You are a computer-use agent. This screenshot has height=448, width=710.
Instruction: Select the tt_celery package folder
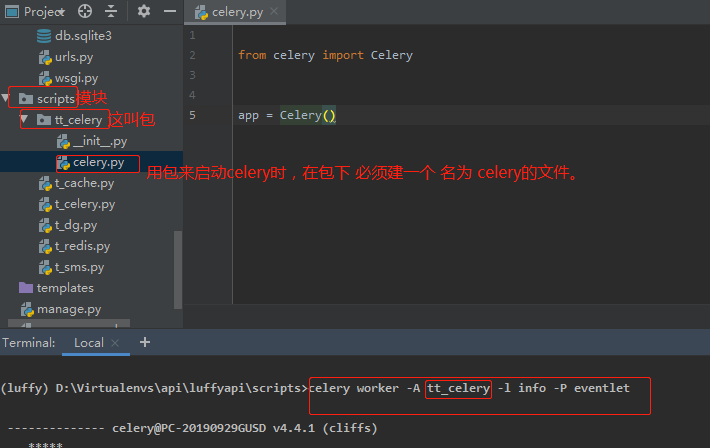pyautogui.click(x=78, y=120)
